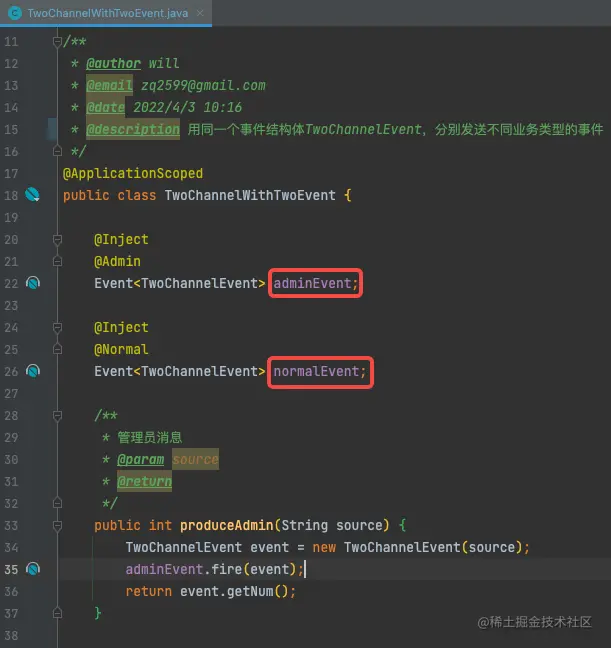Click the @email Javadoc tag
This screenshot has height=648, width=611.
click(x=109, y=85)
